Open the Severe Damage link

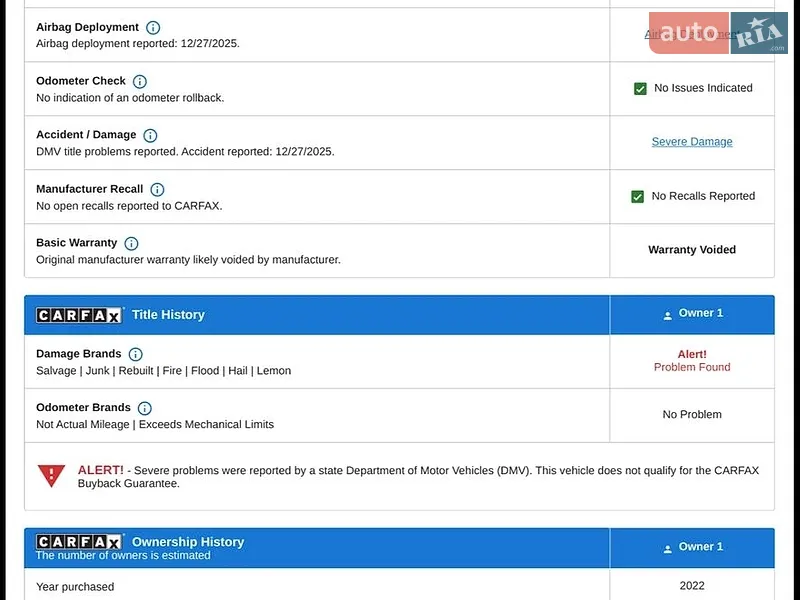tap(692, 142)
